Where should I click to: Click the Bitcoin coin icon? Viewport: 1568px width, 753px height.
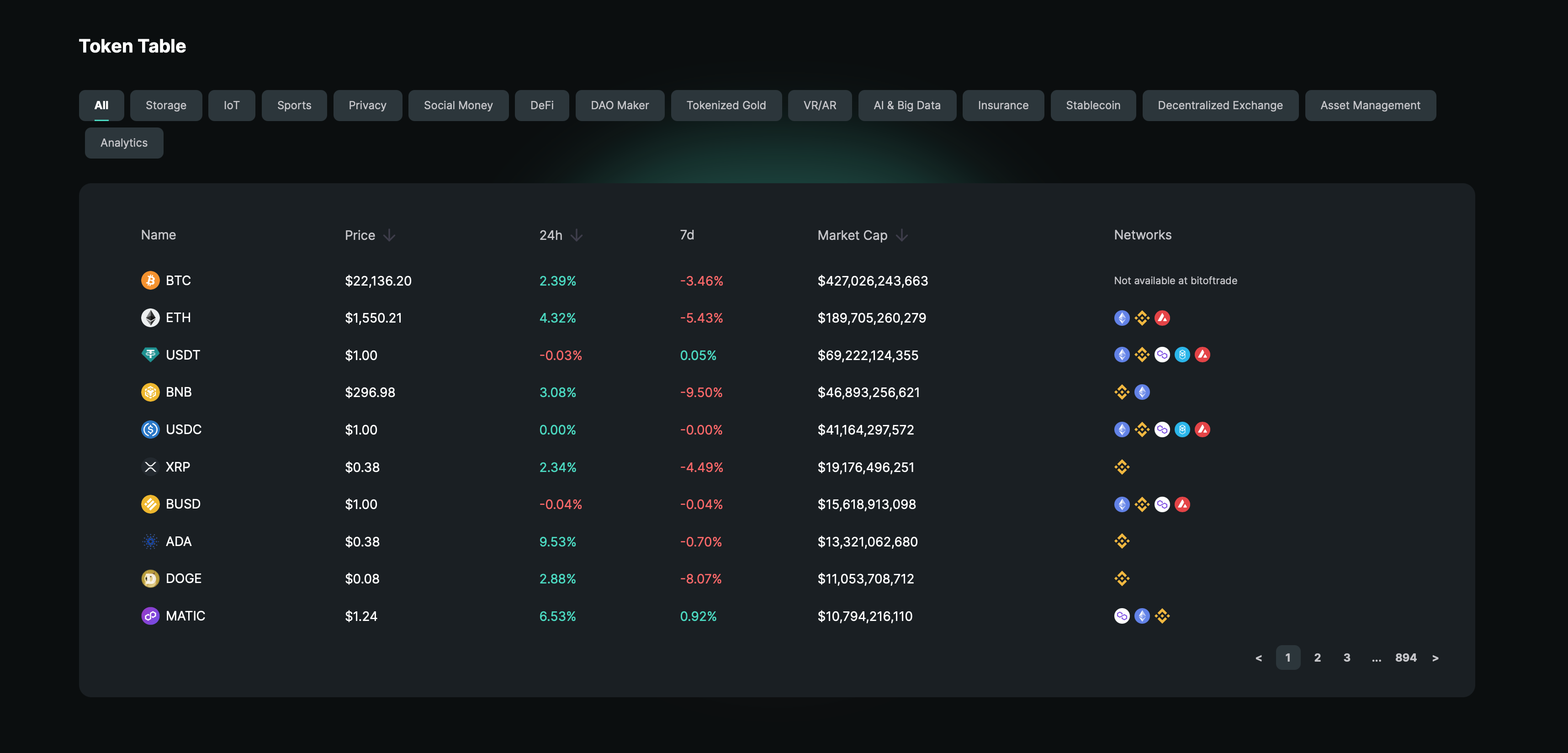pyautogui.click(x=150, y=281)
